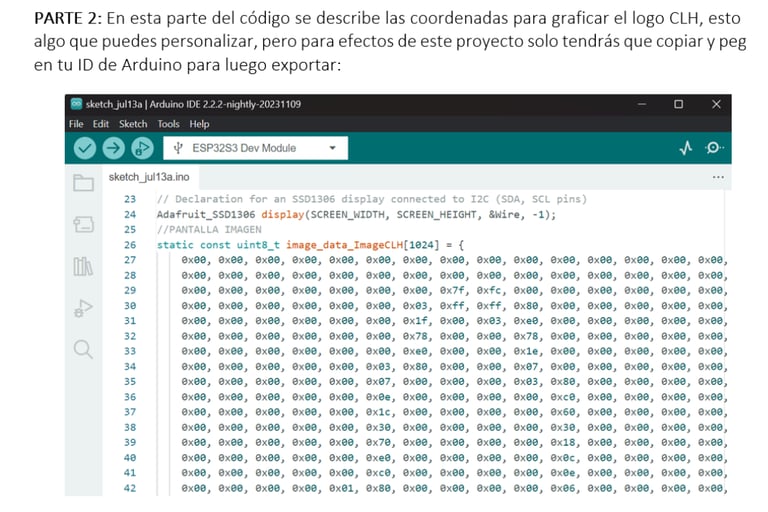Open the Search sidebar icon
The image size is (768, 512).
(x=83, y=349)
